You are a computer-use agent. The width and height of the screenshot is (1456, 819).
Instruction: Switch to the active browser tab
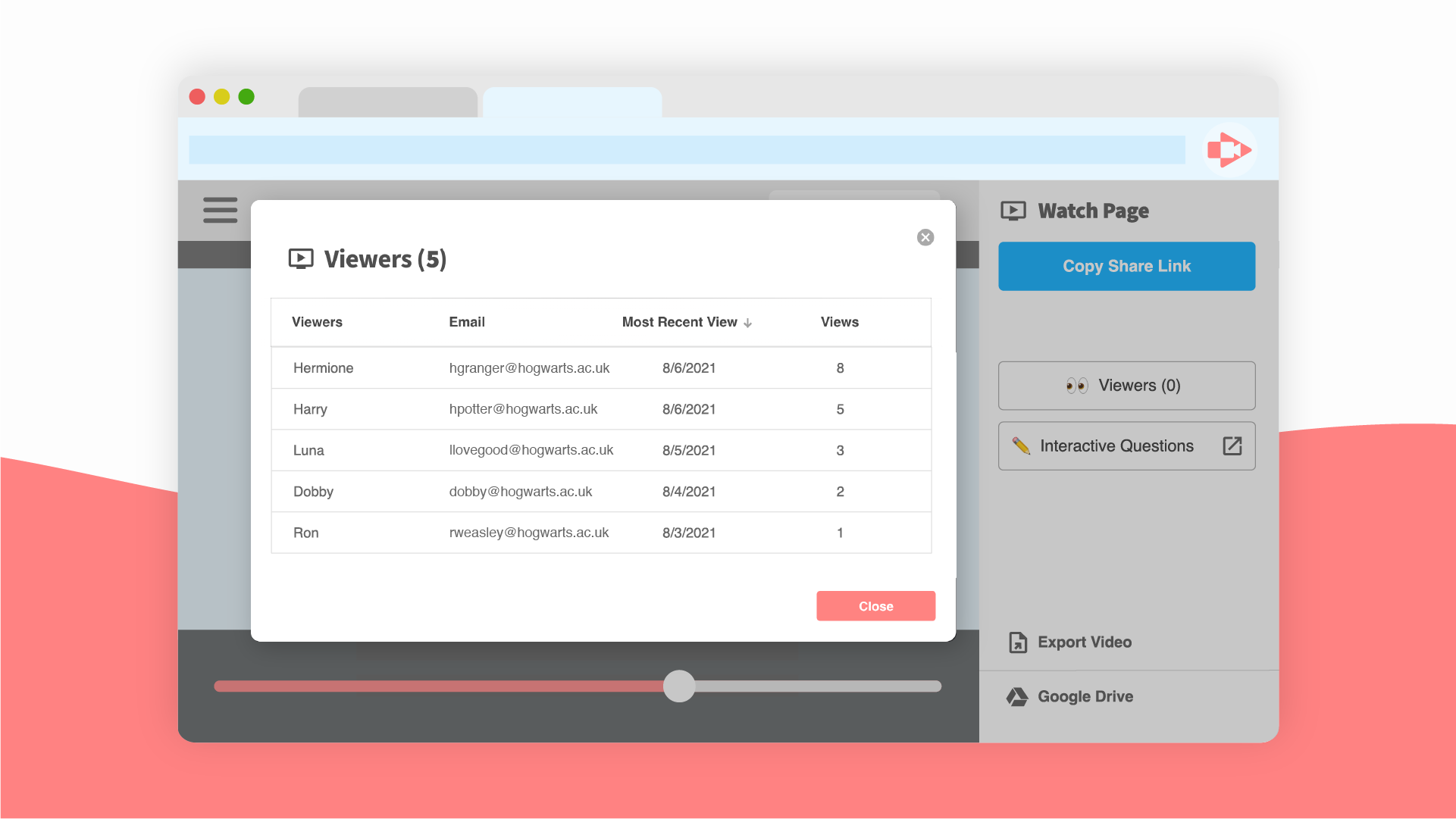pos(572,102)
